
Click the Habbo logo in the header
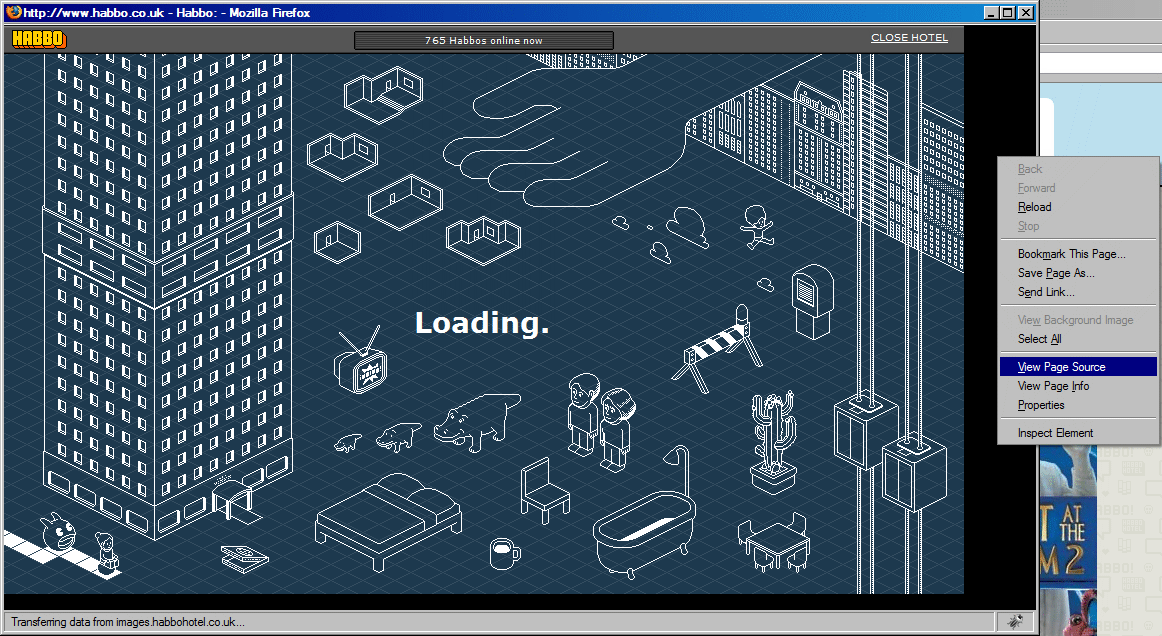tap(39, 39)
